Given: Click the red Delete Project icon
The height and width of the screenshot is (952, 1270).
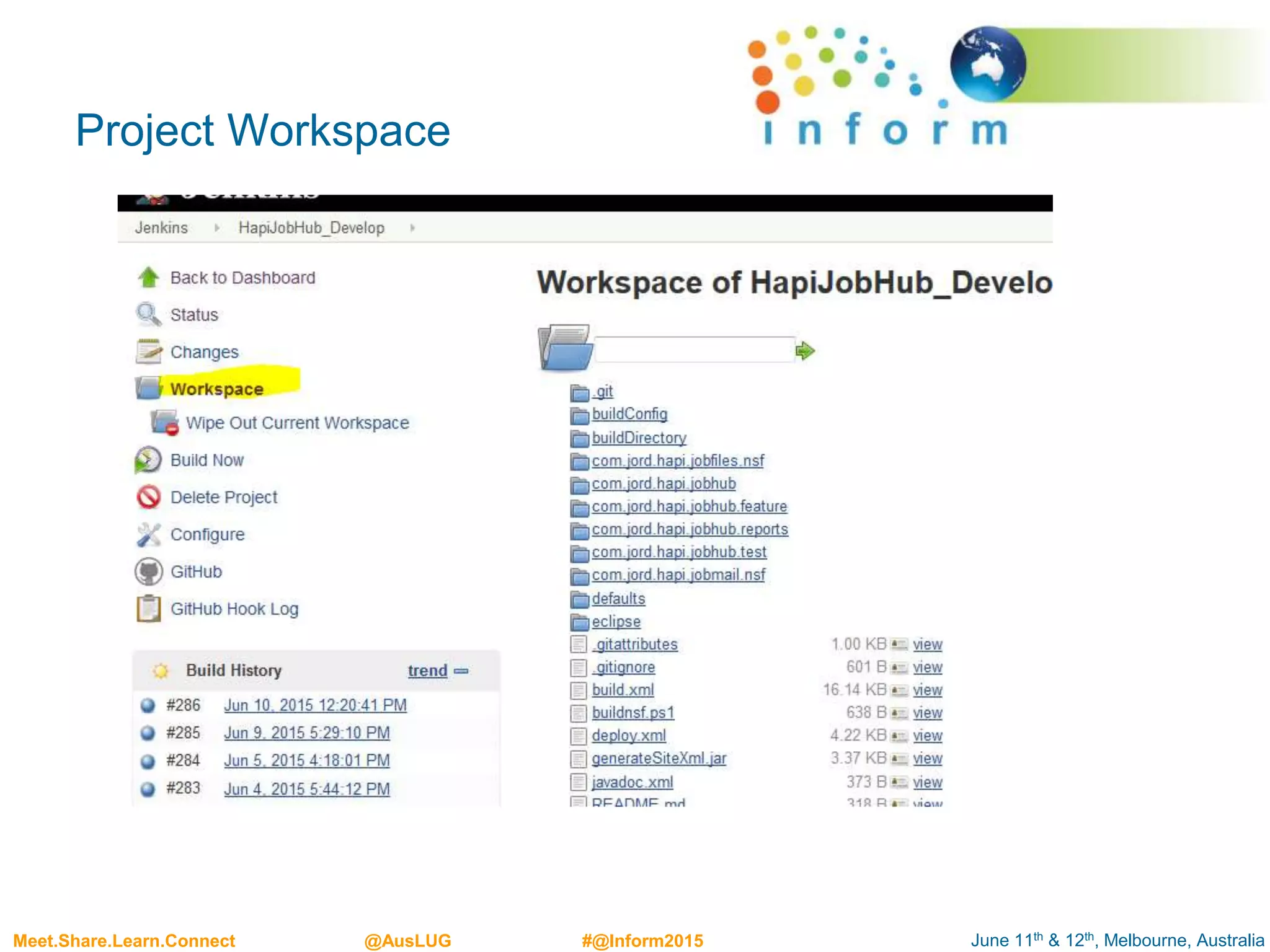Looking at the screenshot, I should 149,497.
